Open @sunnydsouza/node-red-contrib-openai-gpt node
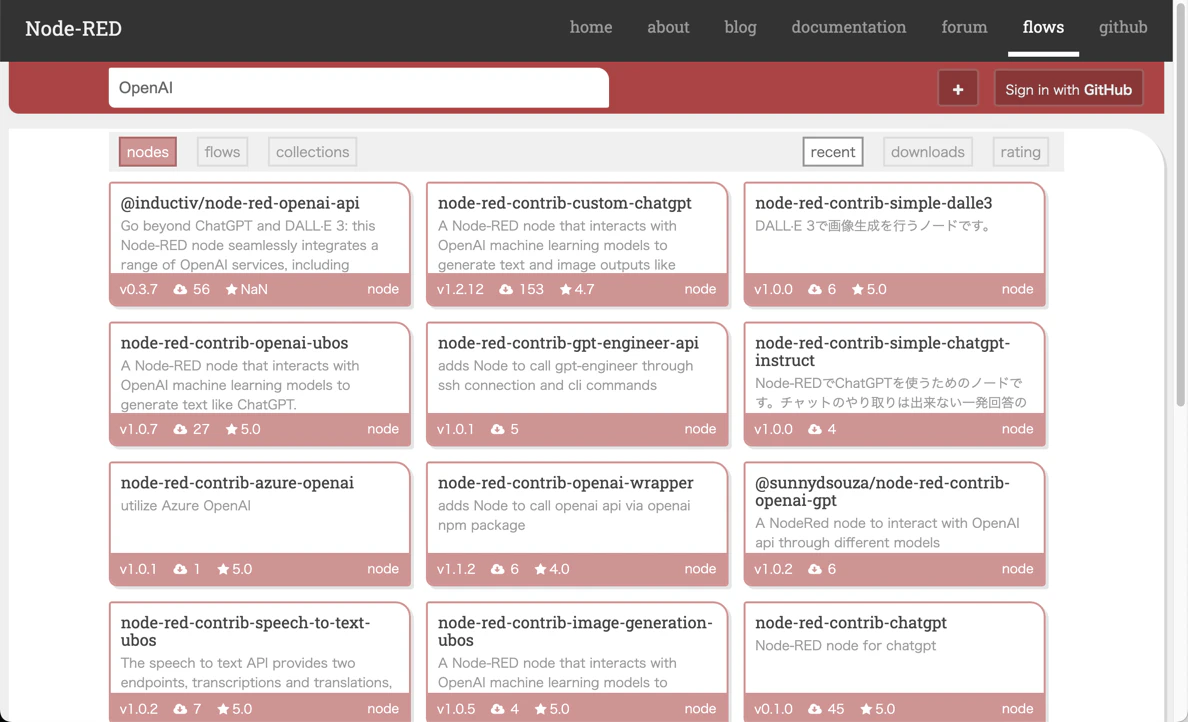 coord(883,492)
